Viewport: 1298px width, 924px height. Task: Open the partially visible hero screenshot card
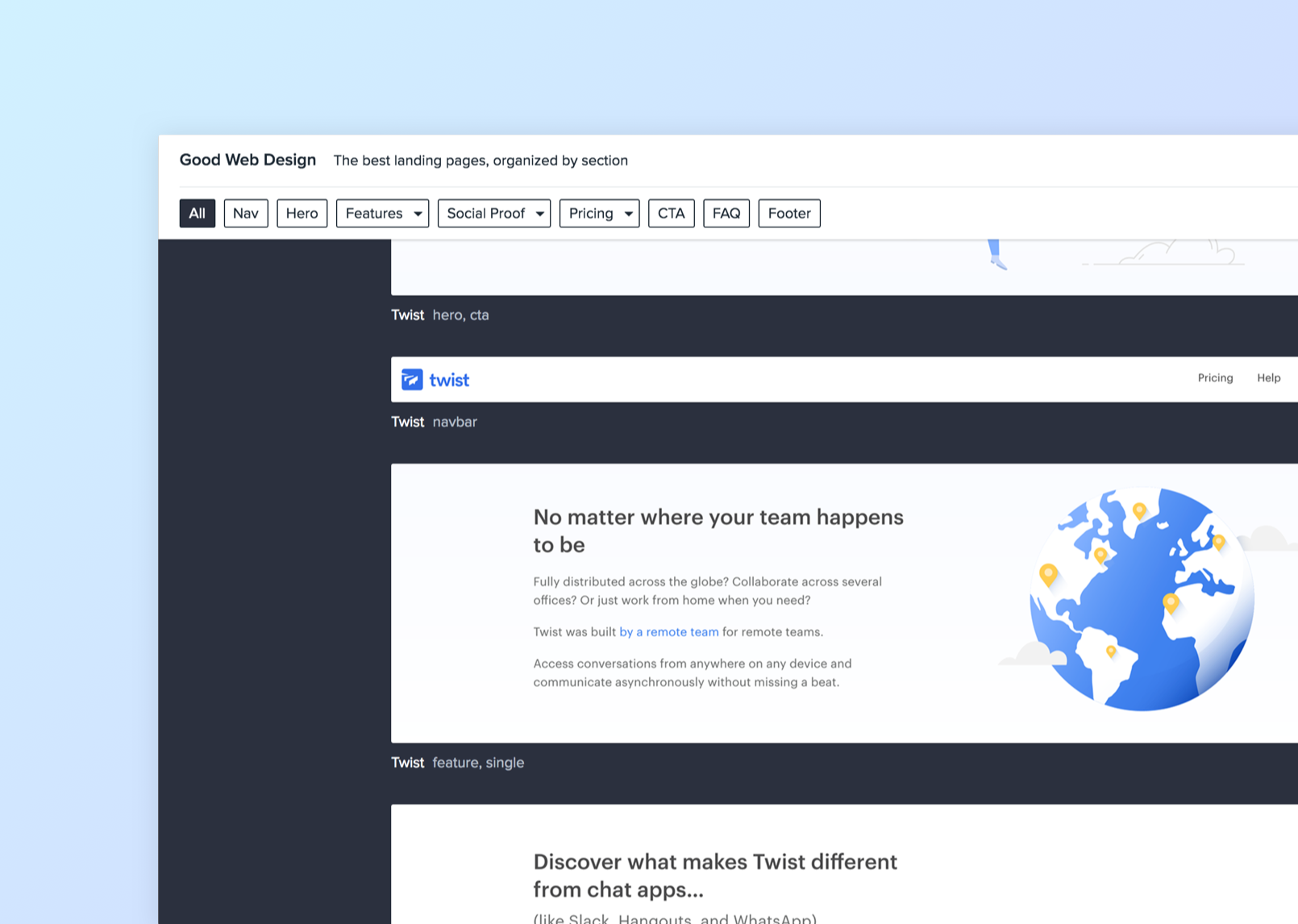[844, 267]
